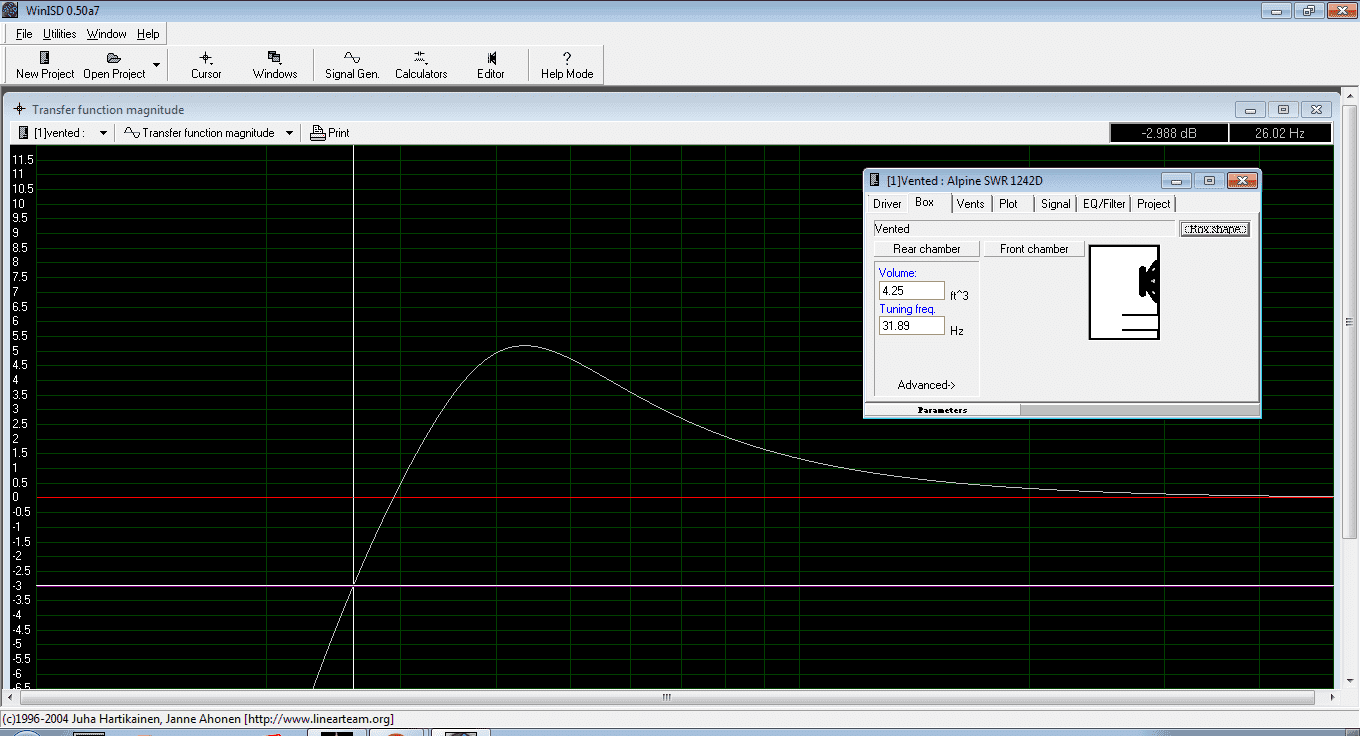Activate the Cursor tool

206,65
